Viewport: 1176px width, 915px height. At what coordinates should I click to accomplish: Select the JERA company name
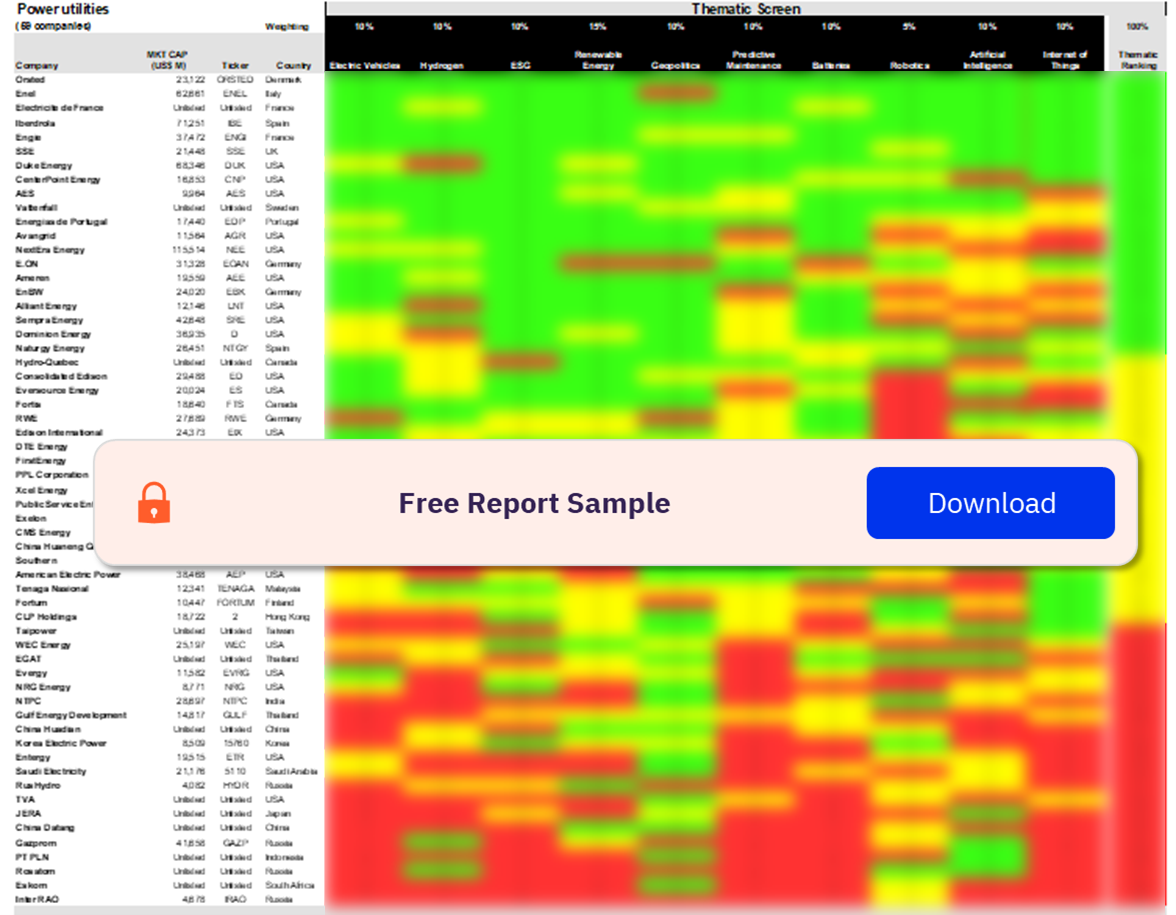(x=28, y=814)
